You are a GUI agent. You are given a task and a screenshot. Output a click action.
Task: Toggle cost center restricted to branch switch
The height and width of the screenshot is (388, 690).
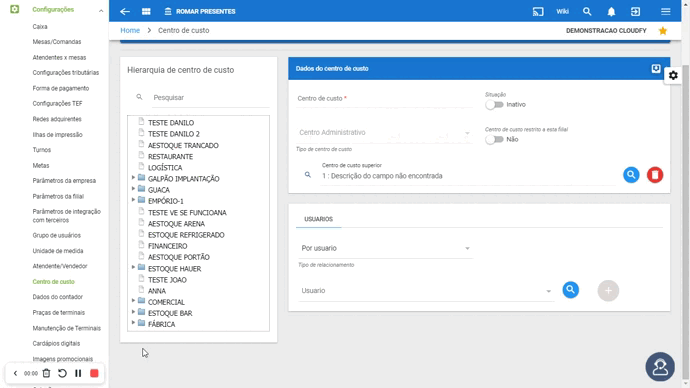click(494, 139)
